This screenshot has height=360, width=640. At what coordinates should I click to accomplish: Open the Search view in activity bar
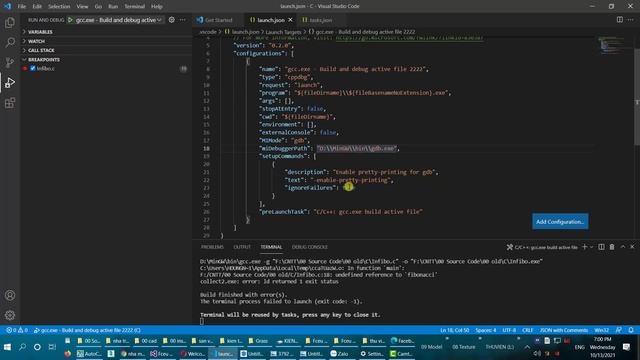click(10, 42)
